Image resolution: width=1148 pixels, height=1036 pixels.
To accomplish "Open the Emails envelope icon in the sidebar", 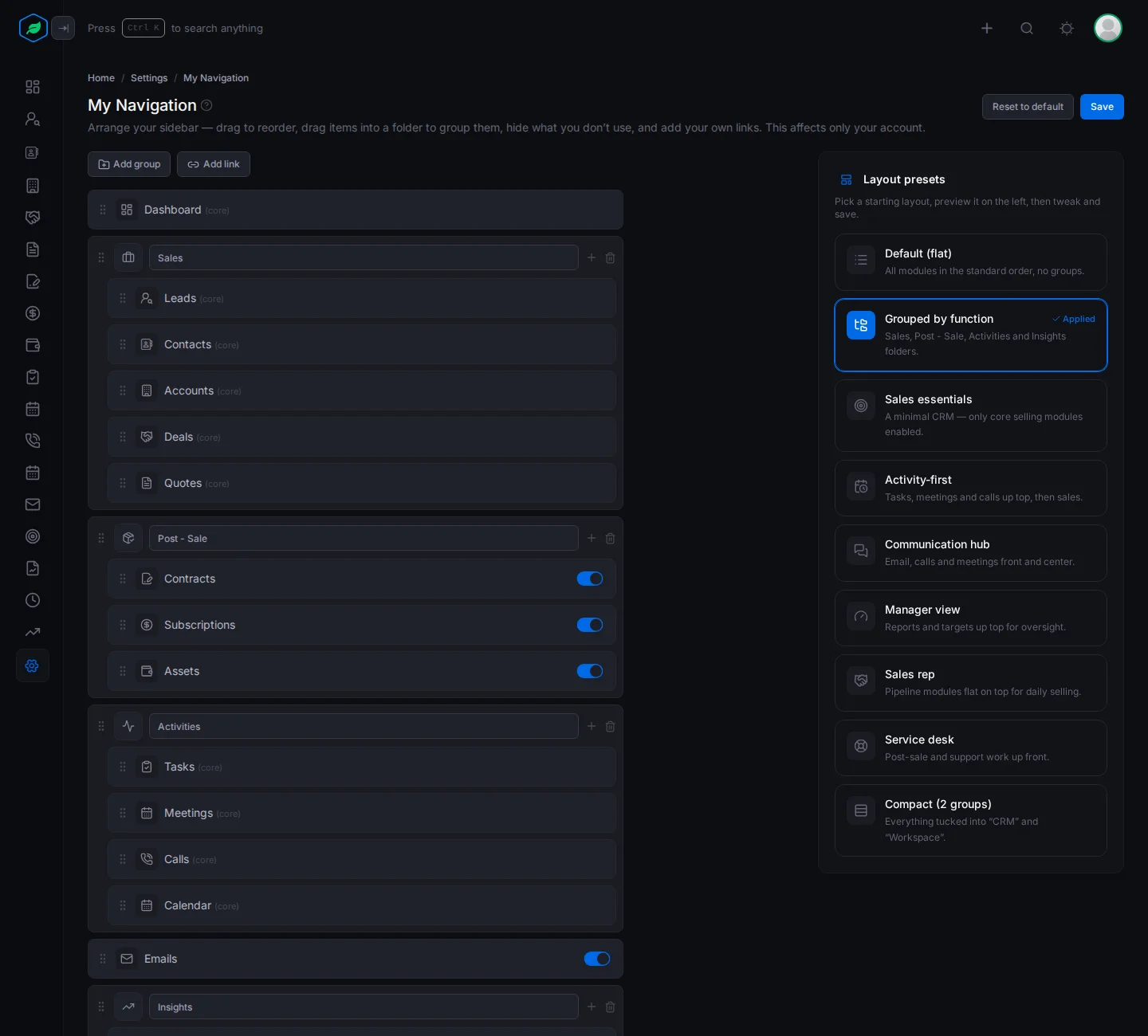I will coord(33,504).
